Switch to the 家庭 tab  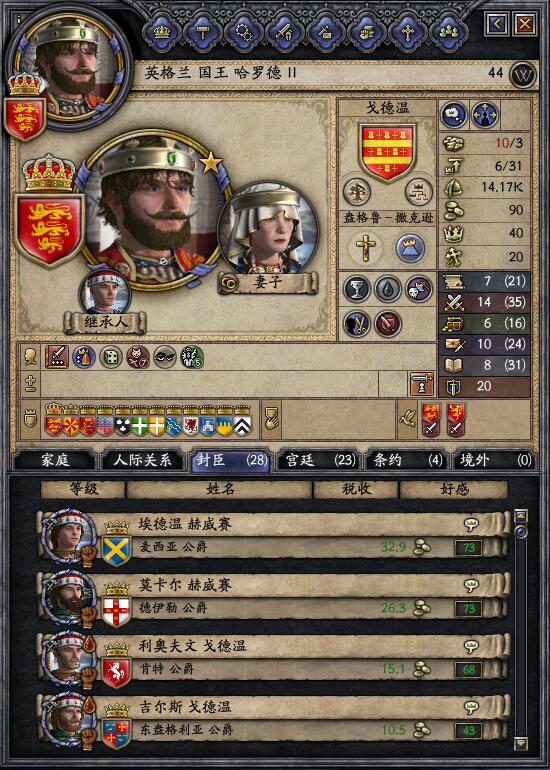tap(55, 460)
